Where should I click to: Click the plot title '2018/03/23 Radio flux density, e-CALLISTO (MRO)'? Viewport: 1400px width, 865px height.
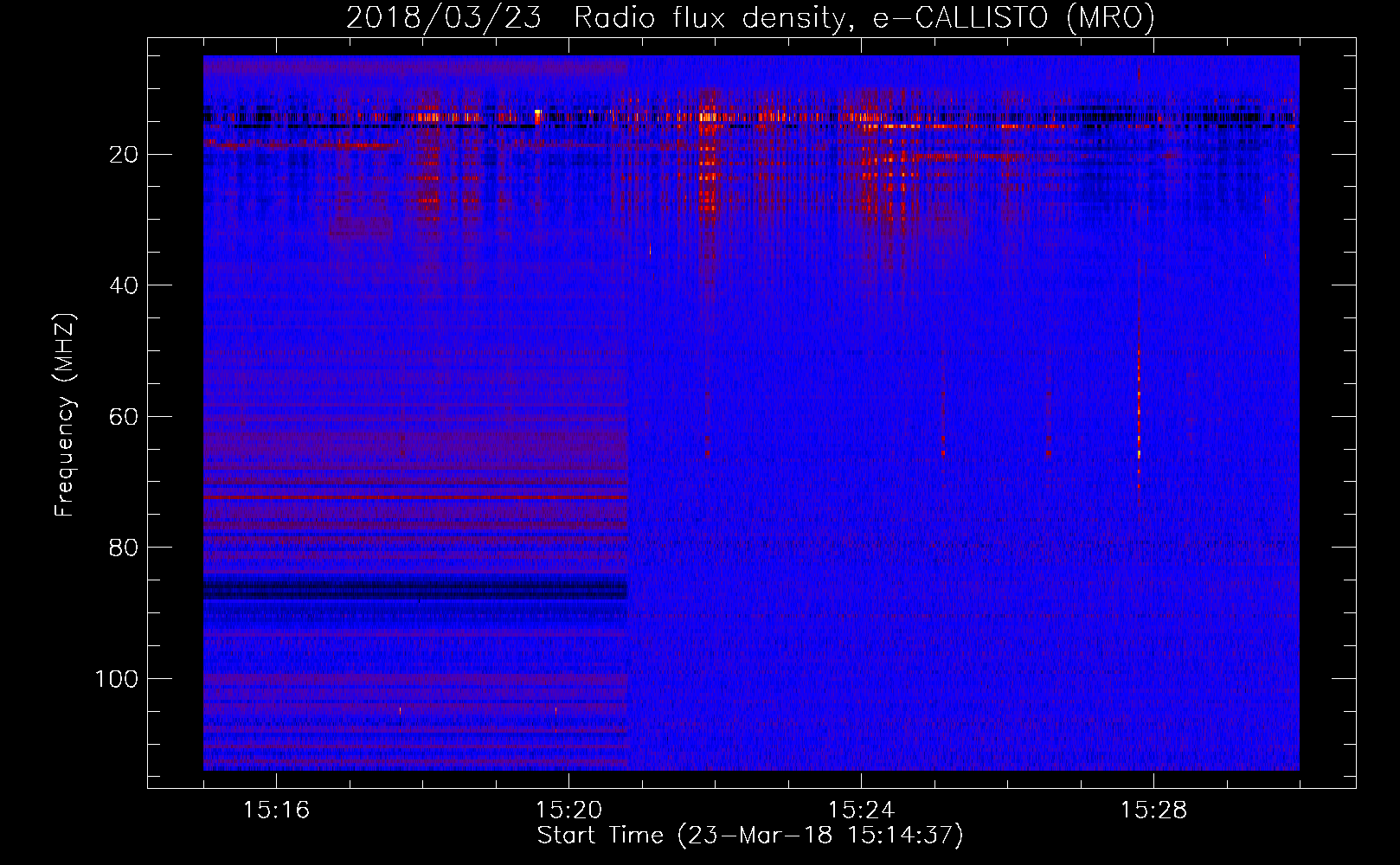pos(750,17)
